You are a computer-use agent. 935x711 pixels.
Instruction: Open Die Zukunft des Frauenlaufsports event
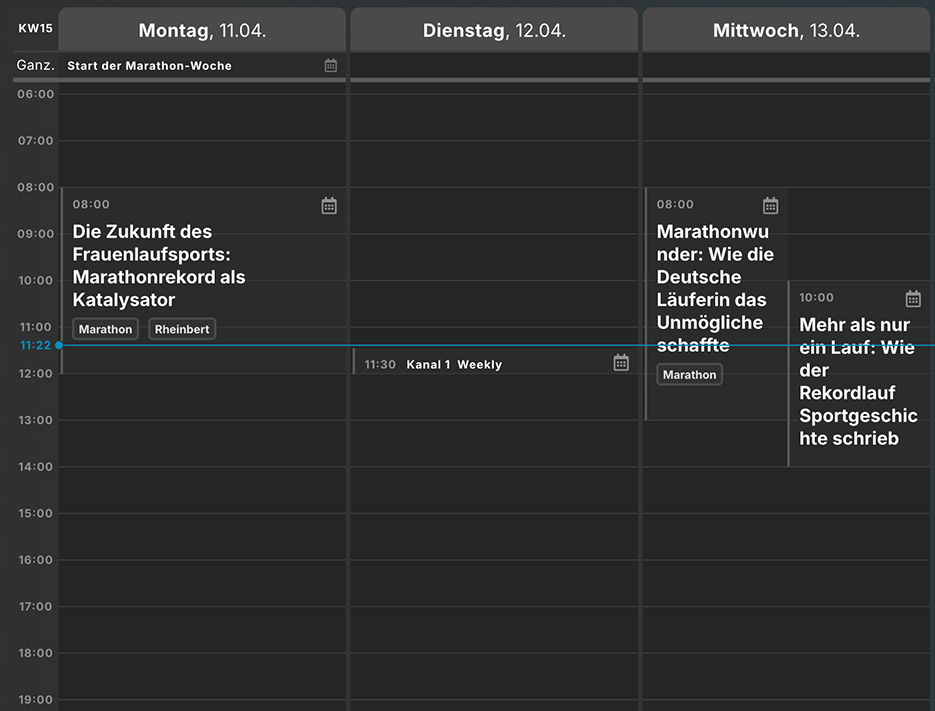point(159,265)
